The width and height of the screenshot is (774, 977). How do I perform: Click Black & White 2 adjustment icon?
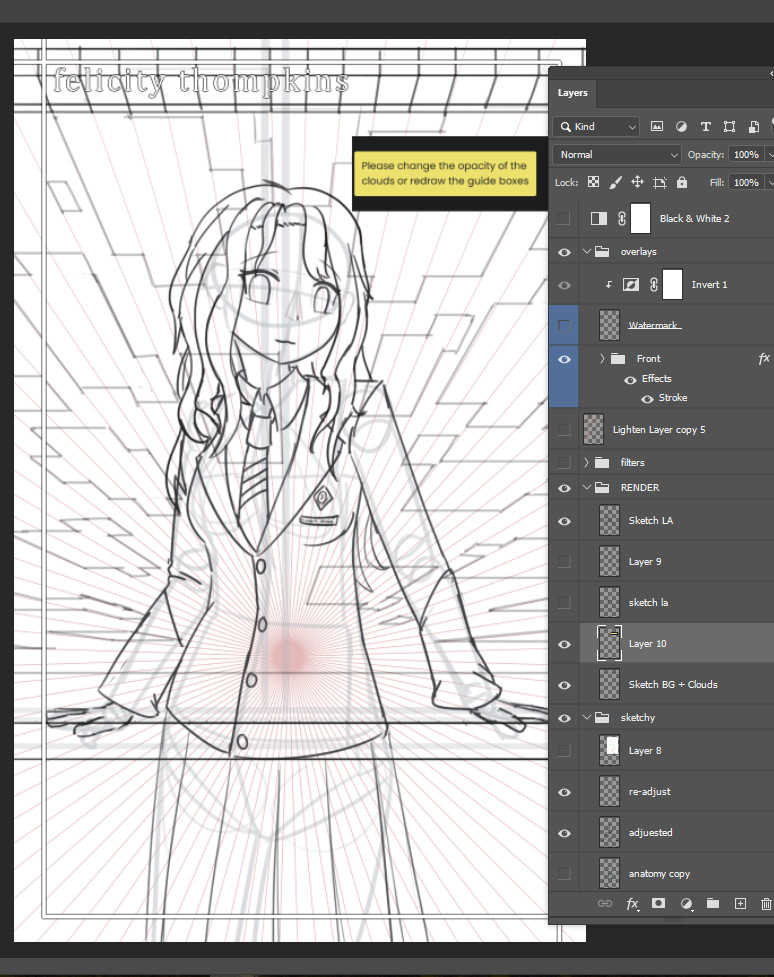pyautogui.click(x=599, y=218)
